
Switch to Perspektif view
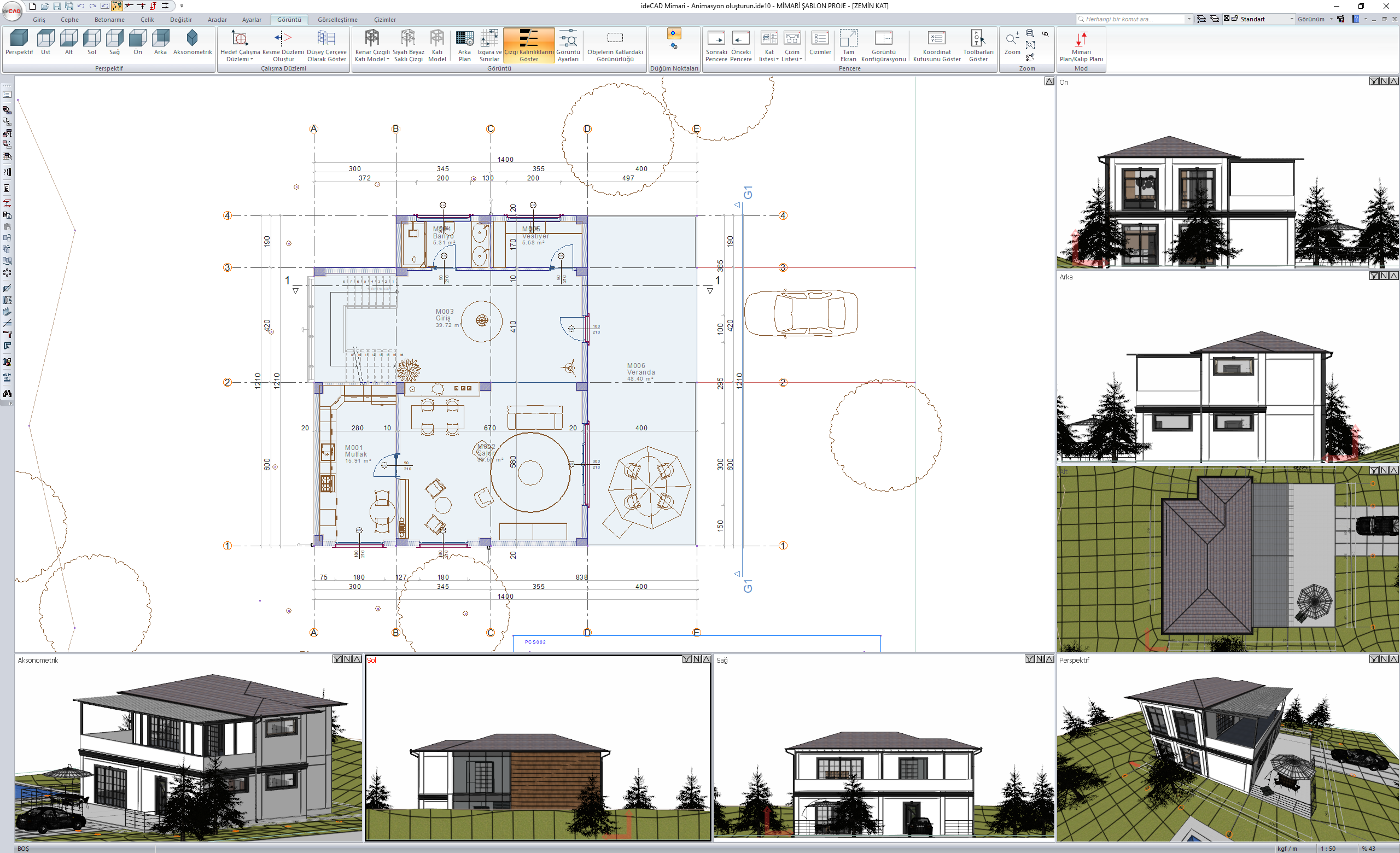19,43
